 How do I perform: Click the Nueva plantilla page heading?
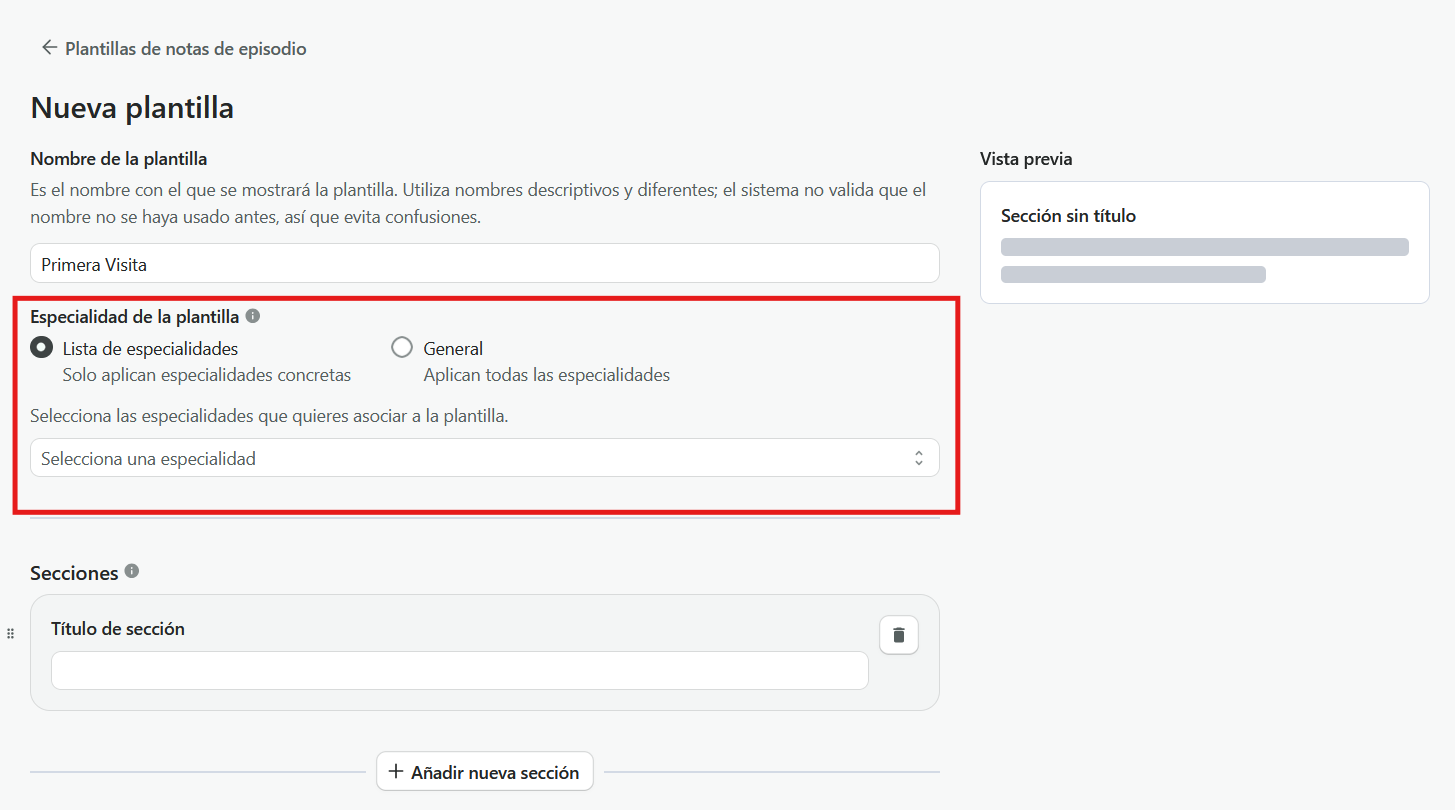132,108
